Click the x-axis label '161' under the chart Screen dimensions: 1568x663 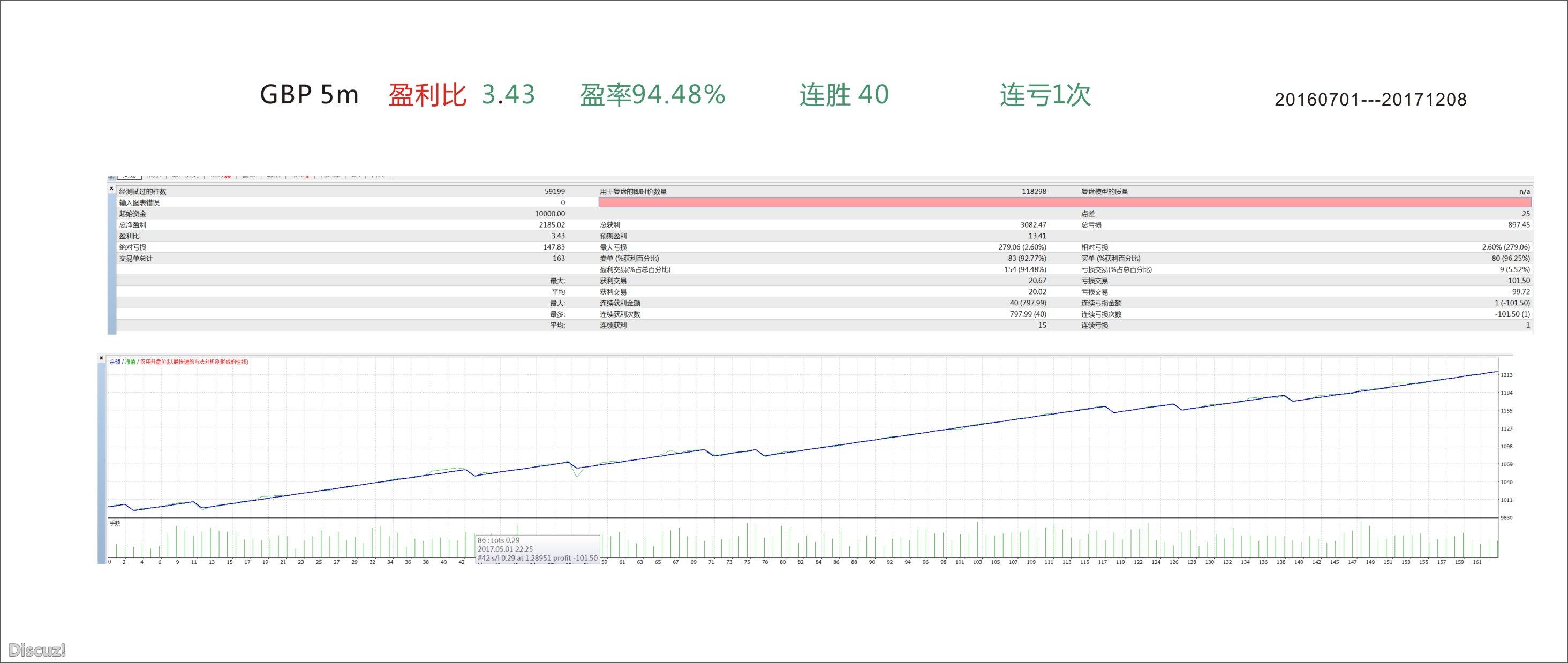click(1477, 562)
